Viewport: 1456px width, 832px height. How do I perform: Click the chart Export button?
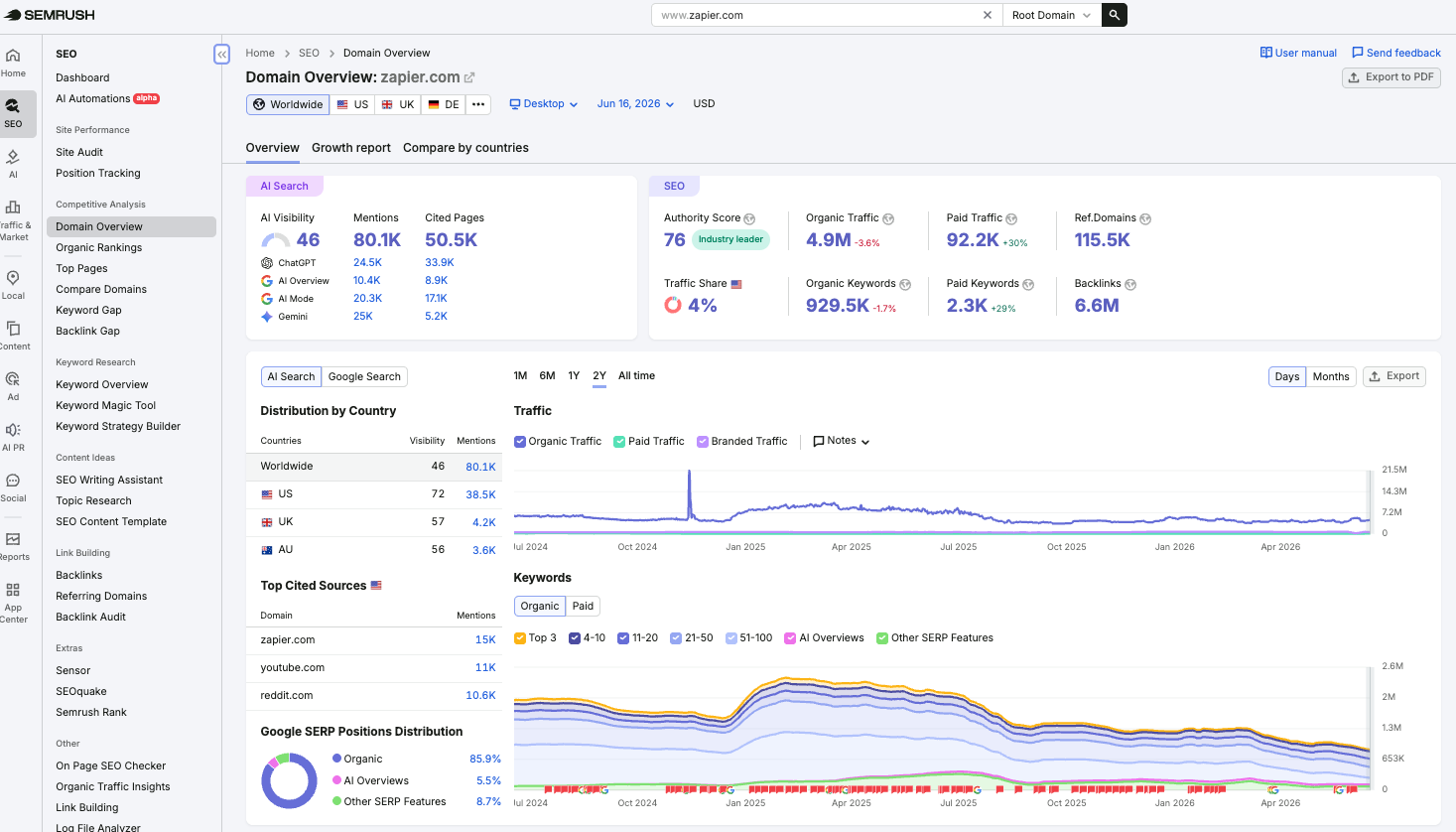pyautogui.click(x=1394, y=376)
